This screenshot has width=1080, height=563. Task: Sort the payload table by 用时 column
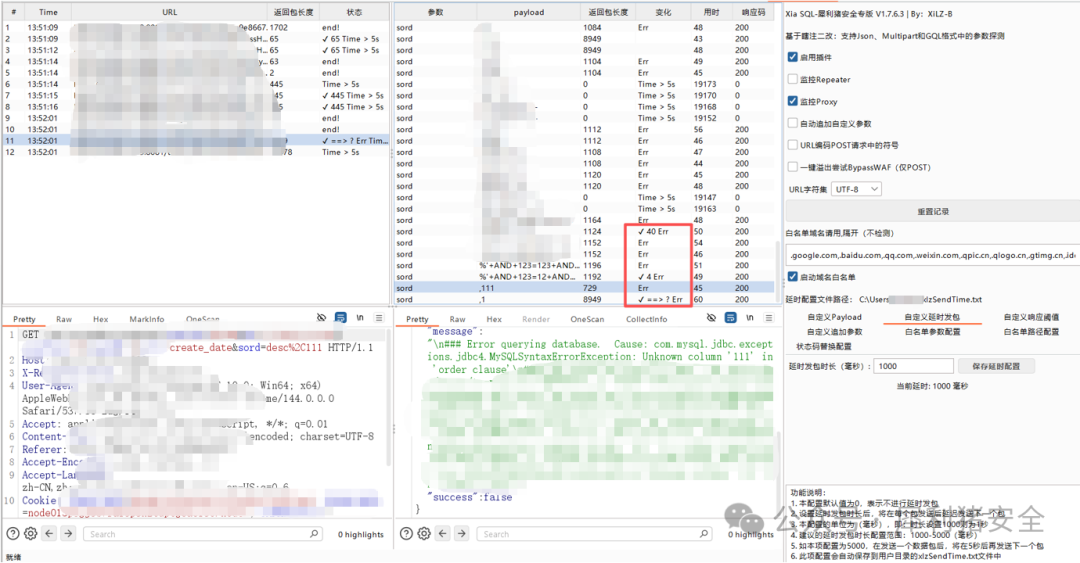click(710, 13)
